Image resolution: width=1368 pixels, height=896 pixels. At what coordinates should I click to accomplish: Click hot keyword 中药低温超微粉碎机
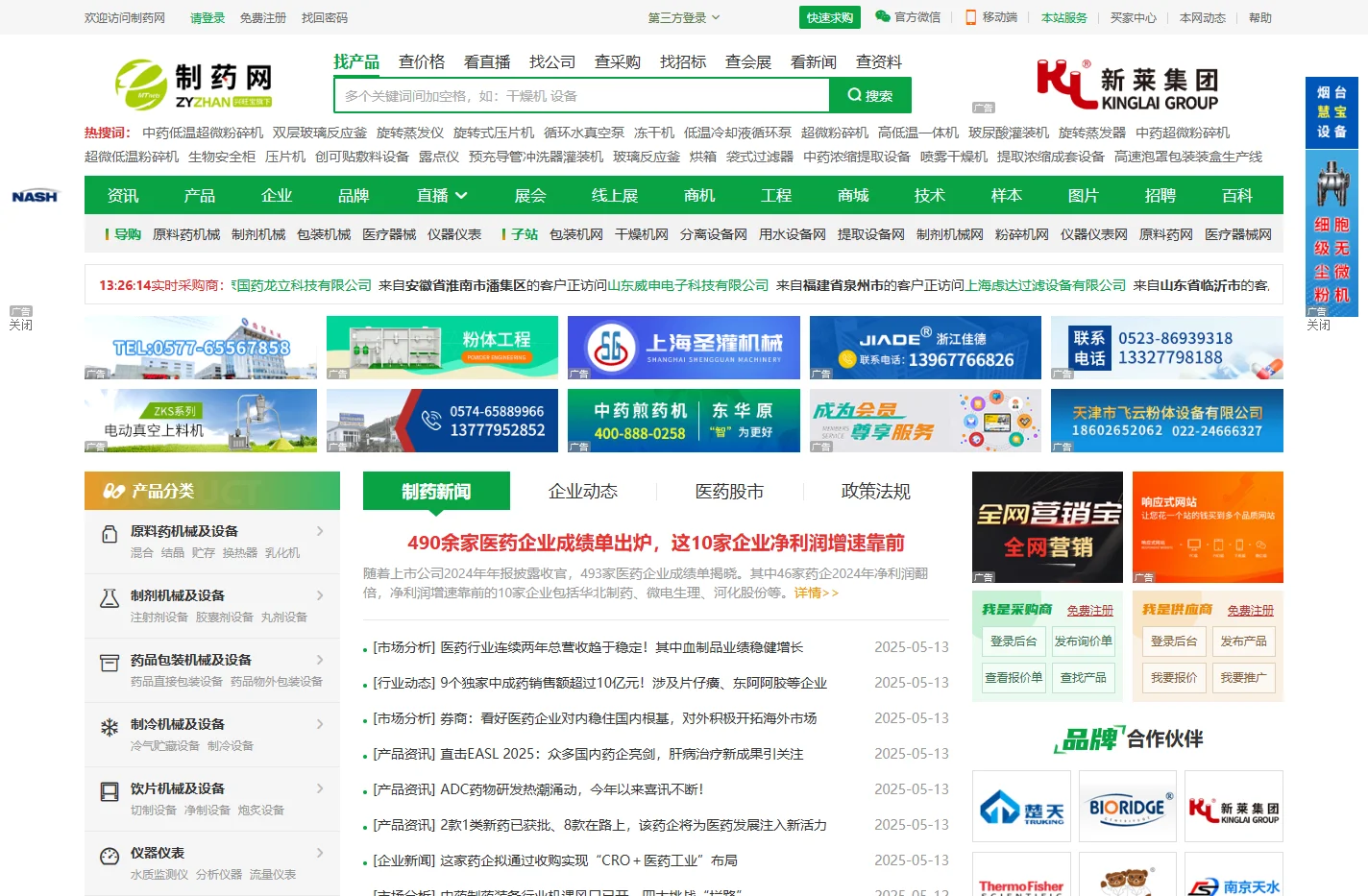point(203,133)
